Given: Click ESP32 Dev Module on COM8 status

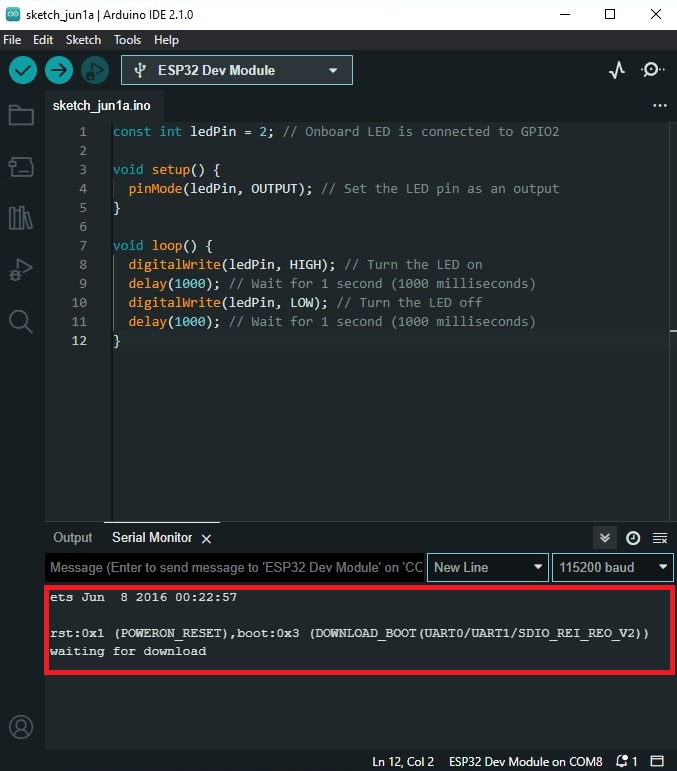Looking at the screenshot, I should tap(525, 762).
